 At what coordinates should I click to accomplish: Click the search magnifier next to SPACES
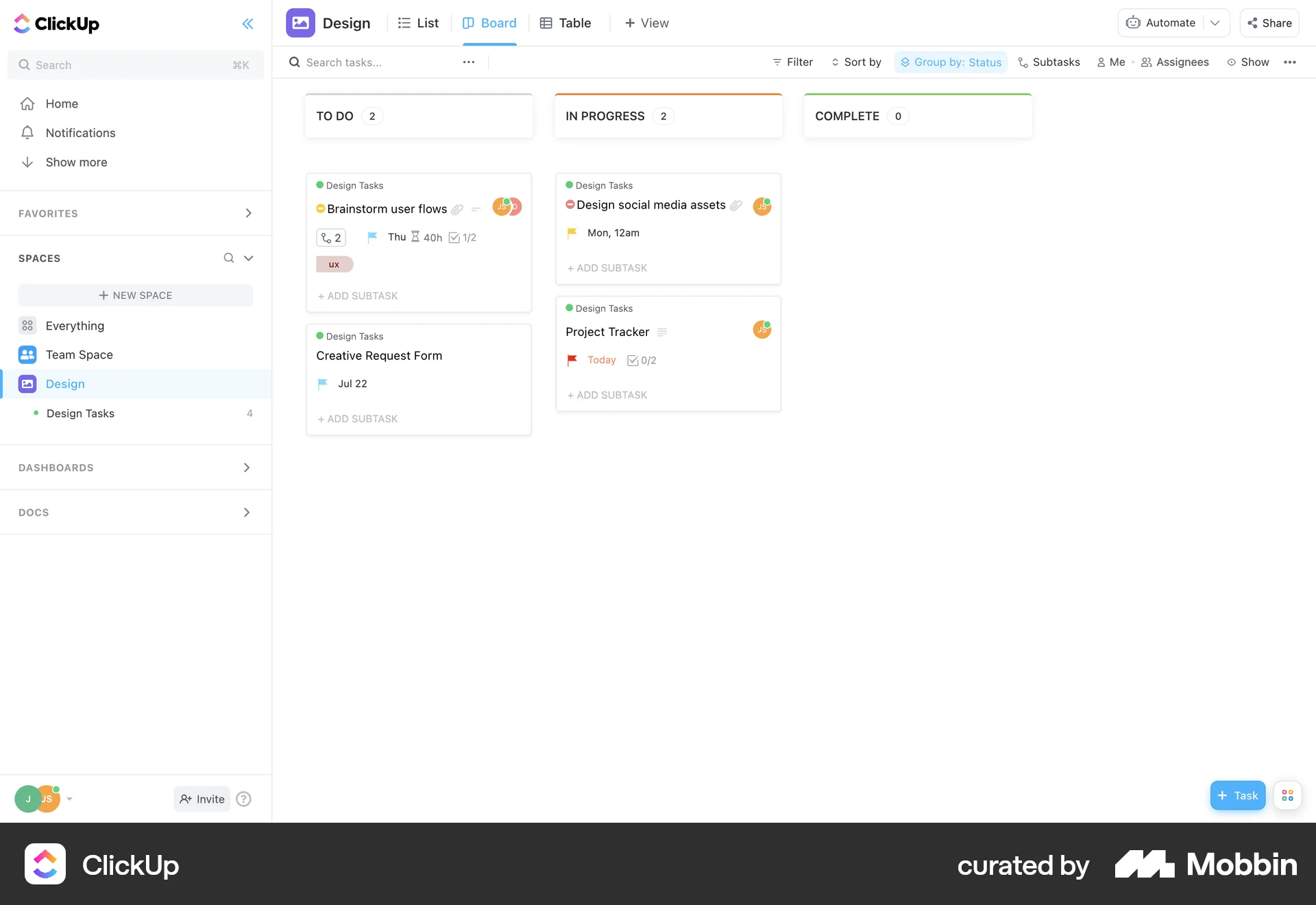tap(228, 258)
